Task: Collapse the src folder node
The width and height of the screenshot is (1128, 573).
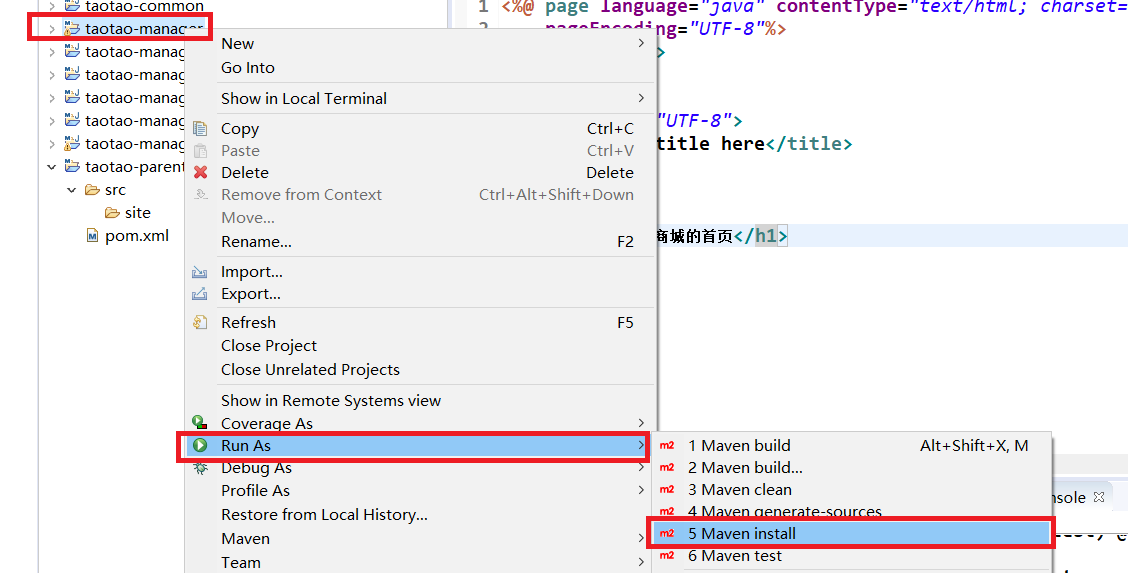Action: point(71,190)
